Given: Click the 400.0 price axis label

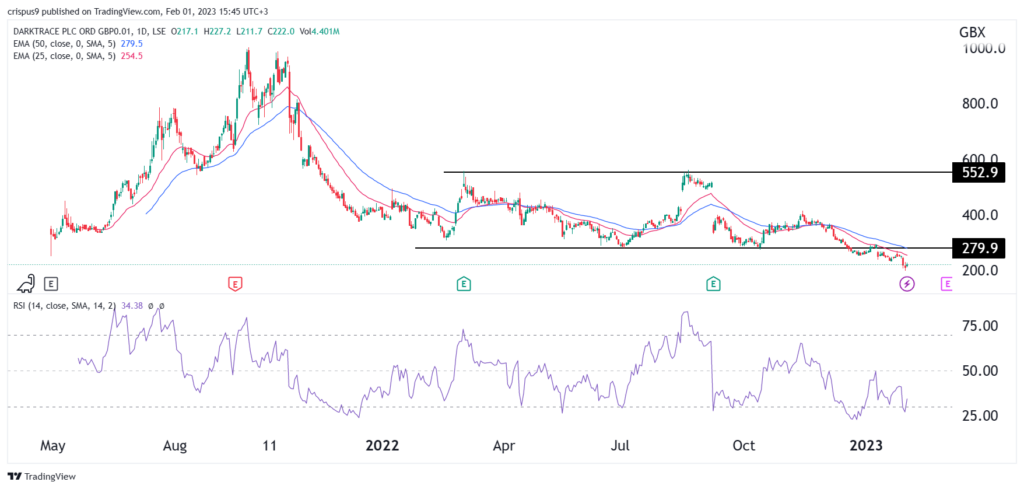Looking at the screenshot, I should pos(979,215).
